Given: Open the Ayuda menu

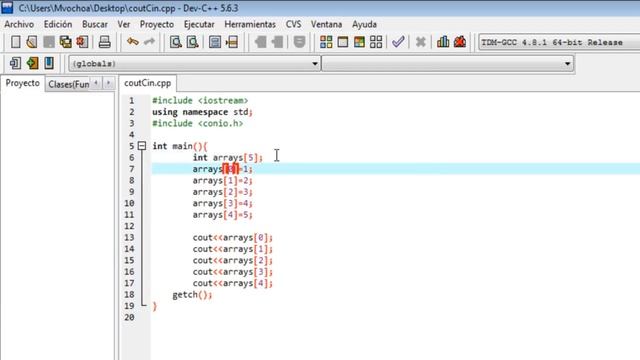Looking at the screenshot, I should tap(364, 24).
